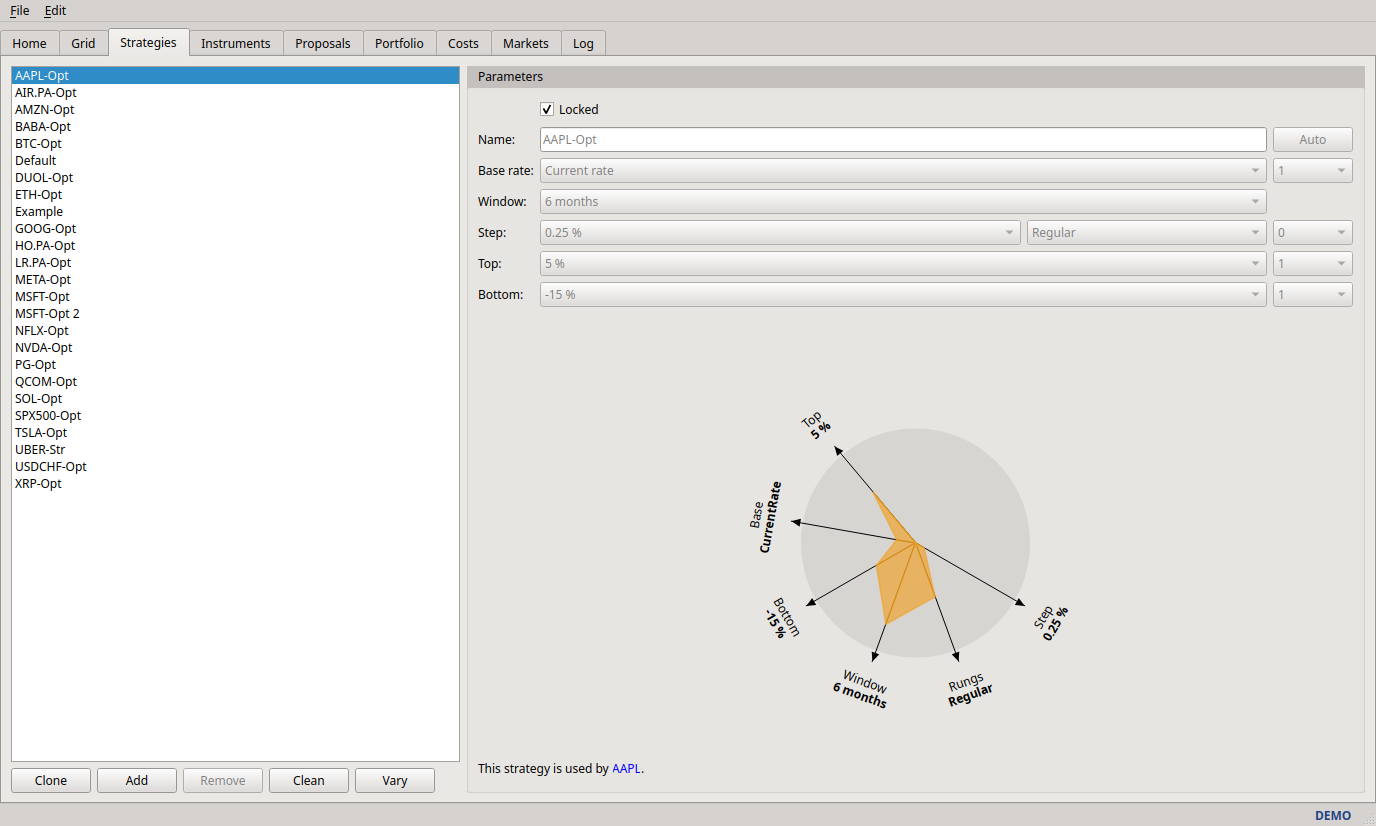Select the Default strategy

(x=235, y=160)
